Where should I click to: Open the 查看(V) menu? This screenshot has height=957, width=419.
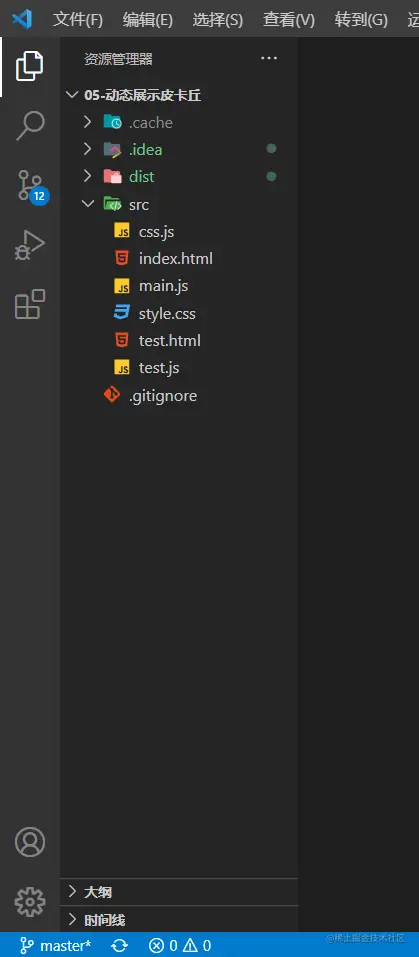tap(288, 20)
